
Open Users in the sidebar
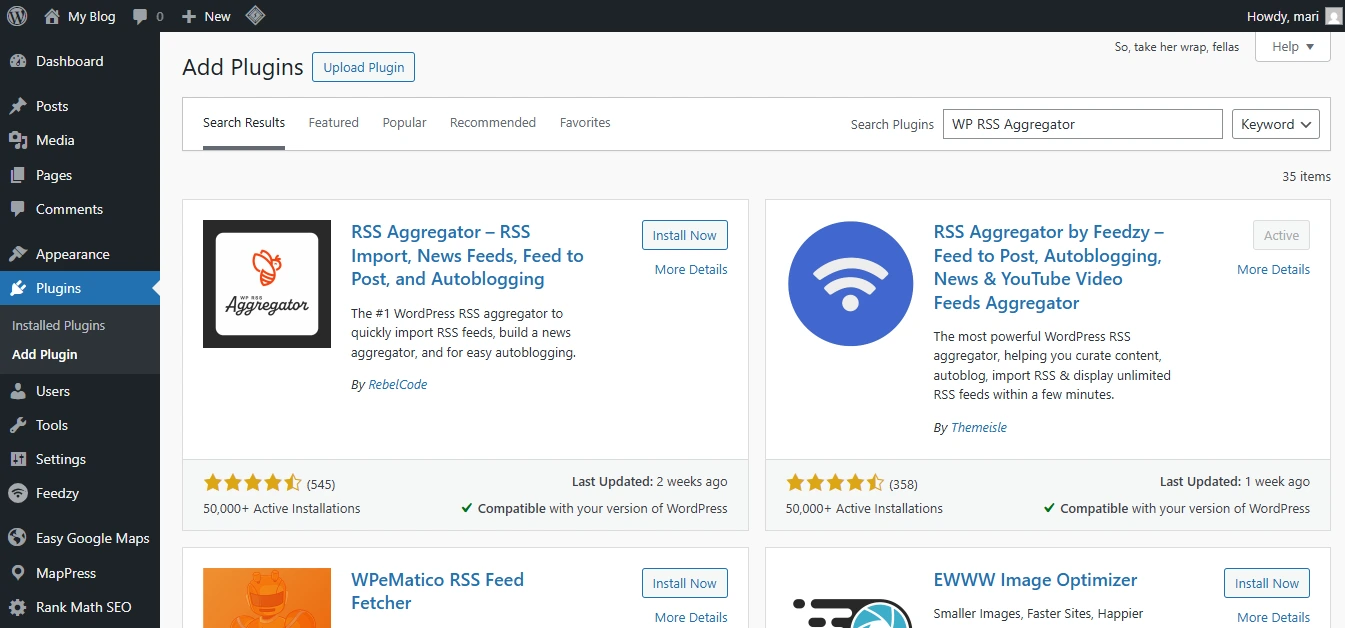(80, 391)
